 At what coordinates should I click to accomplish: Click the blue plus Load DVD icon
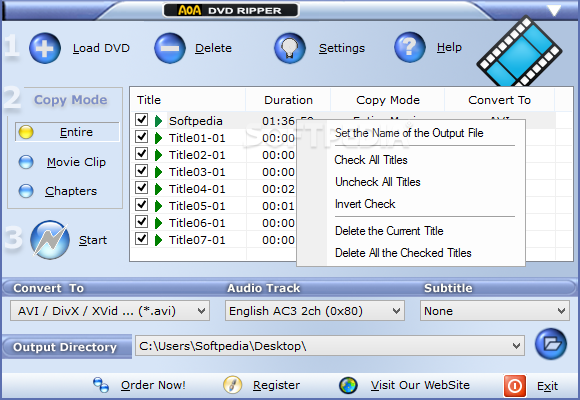coord(45,48)
